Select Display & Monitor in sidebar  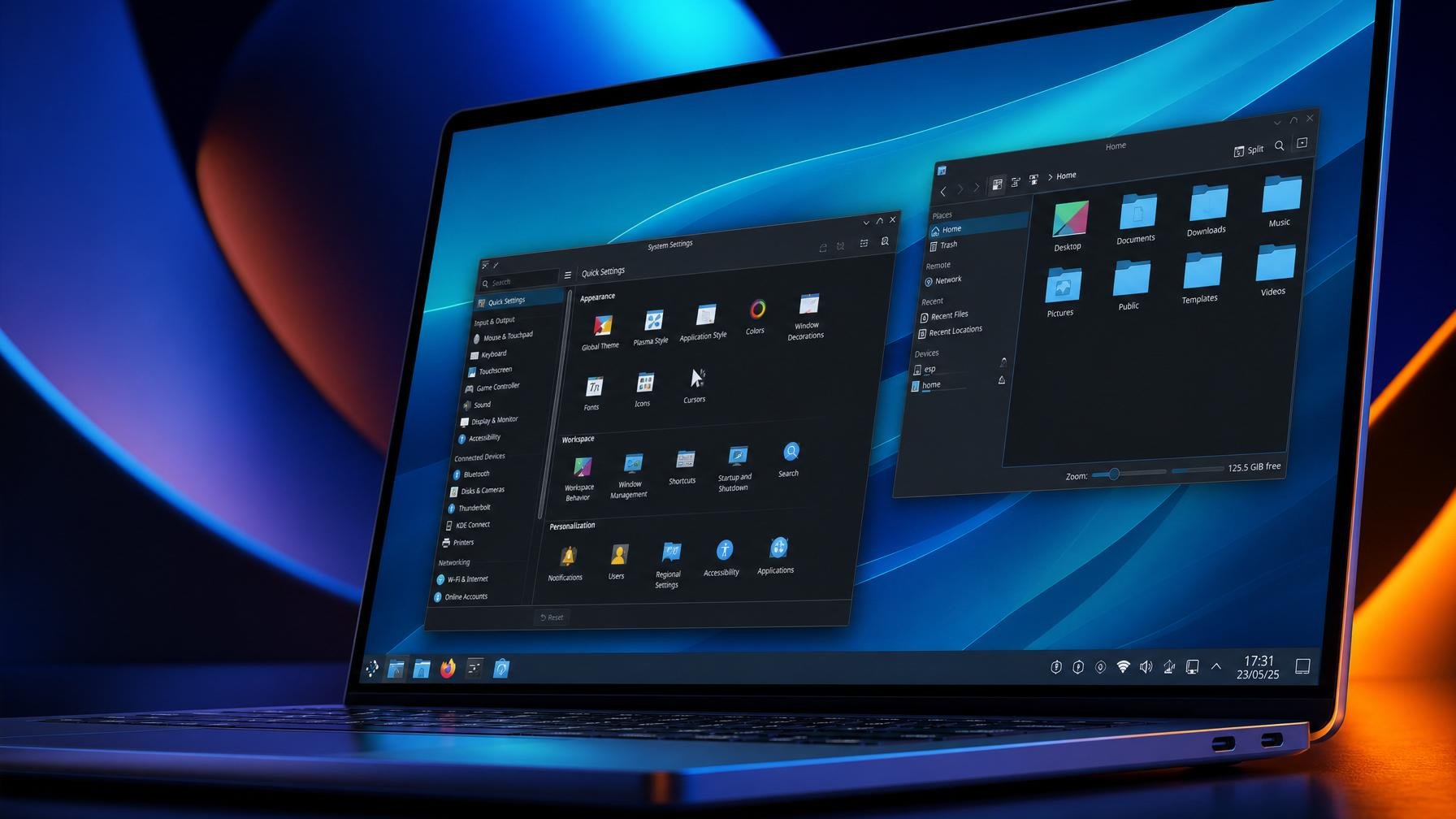tap(488, 421)
